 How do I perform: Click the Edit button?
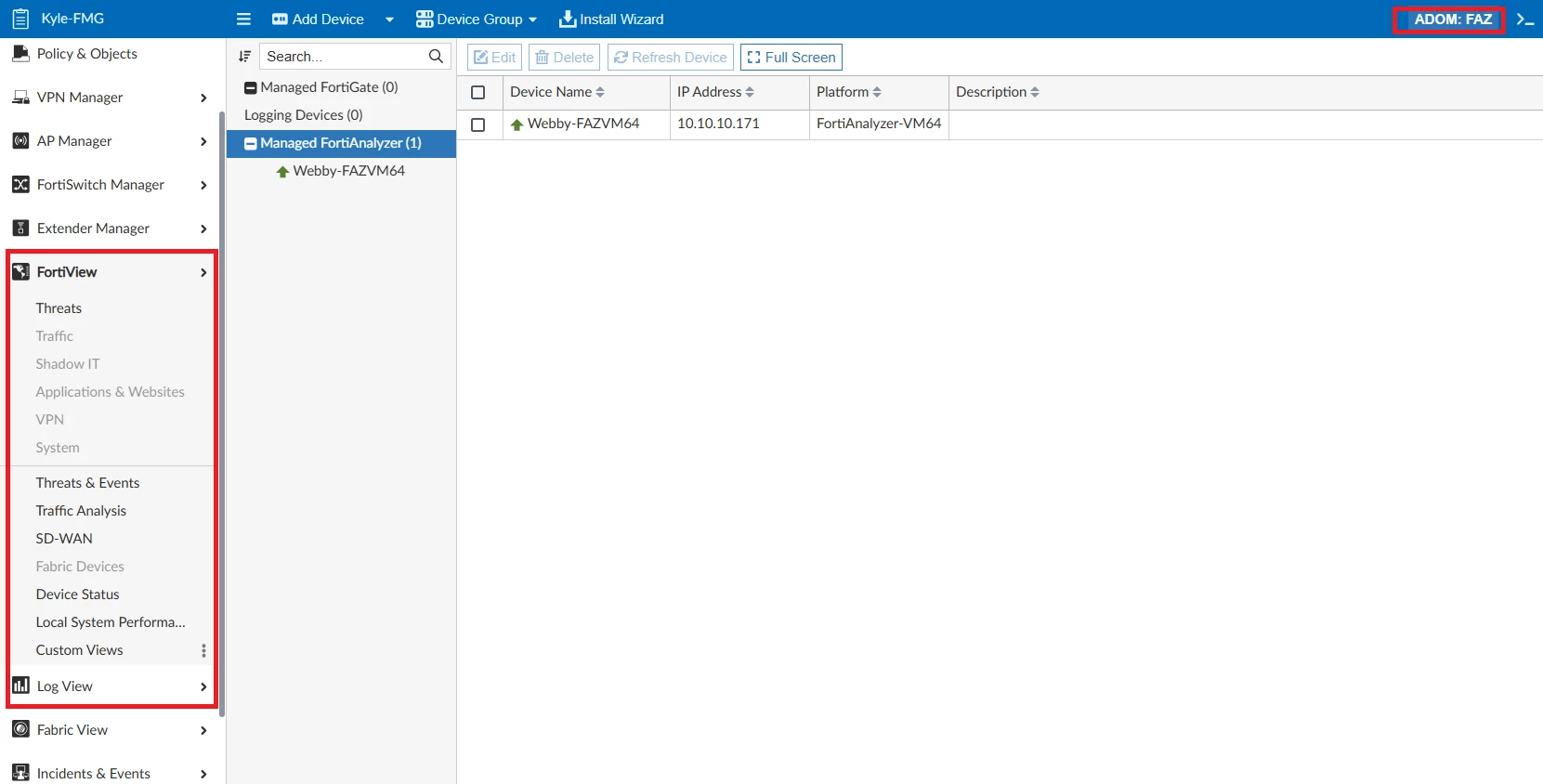[x=494, y=58]
